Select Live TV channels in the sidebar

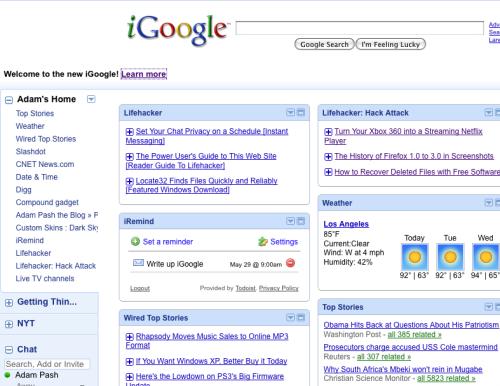[x=45, y=278]
